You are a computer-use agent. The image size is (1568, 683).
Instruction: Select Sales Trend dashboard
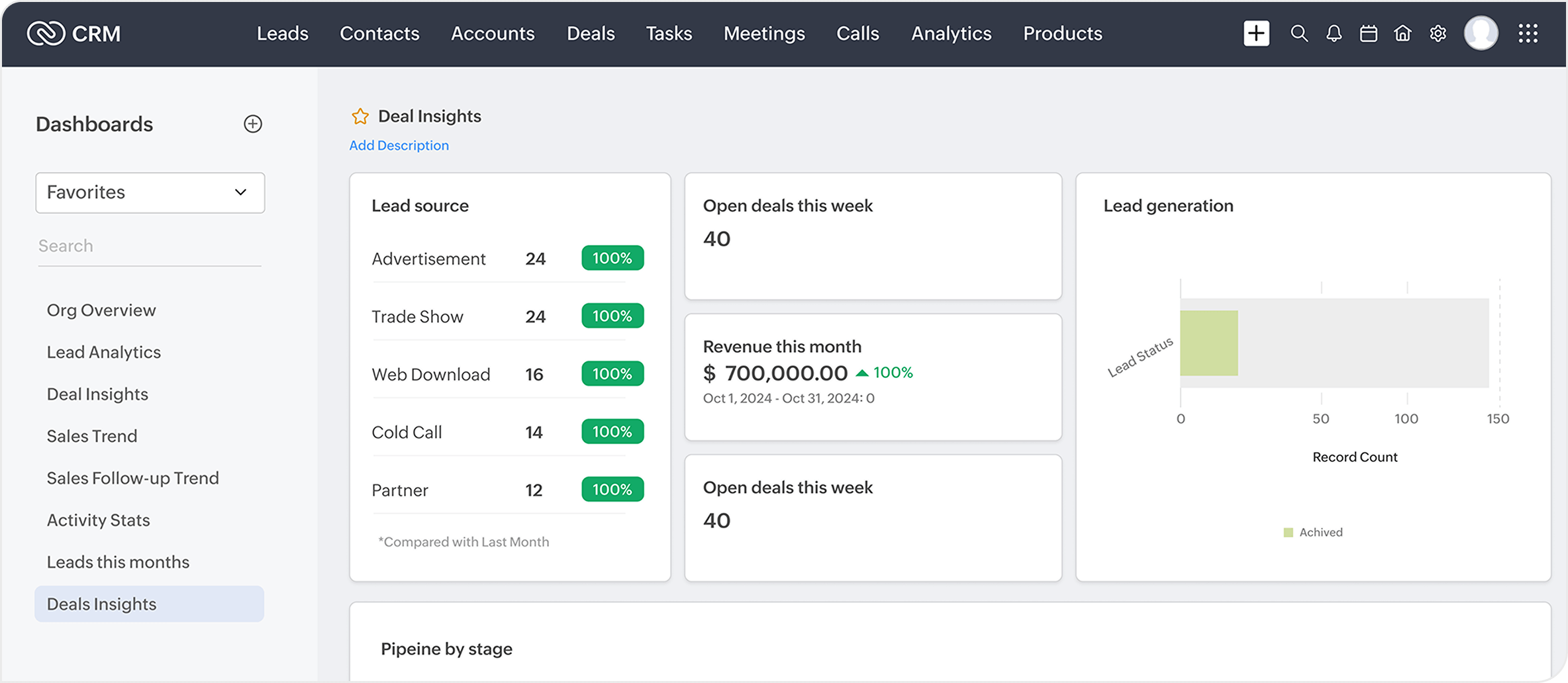coord(92,436)
